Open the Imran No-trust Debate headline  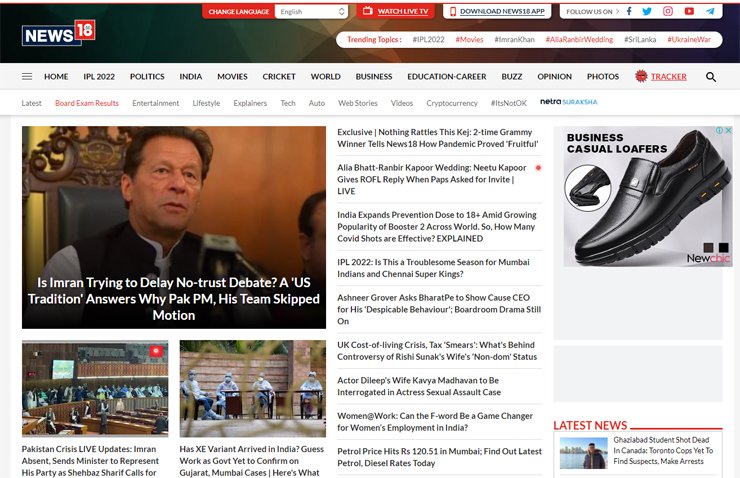pyautogui.click(x=174, y=299)
